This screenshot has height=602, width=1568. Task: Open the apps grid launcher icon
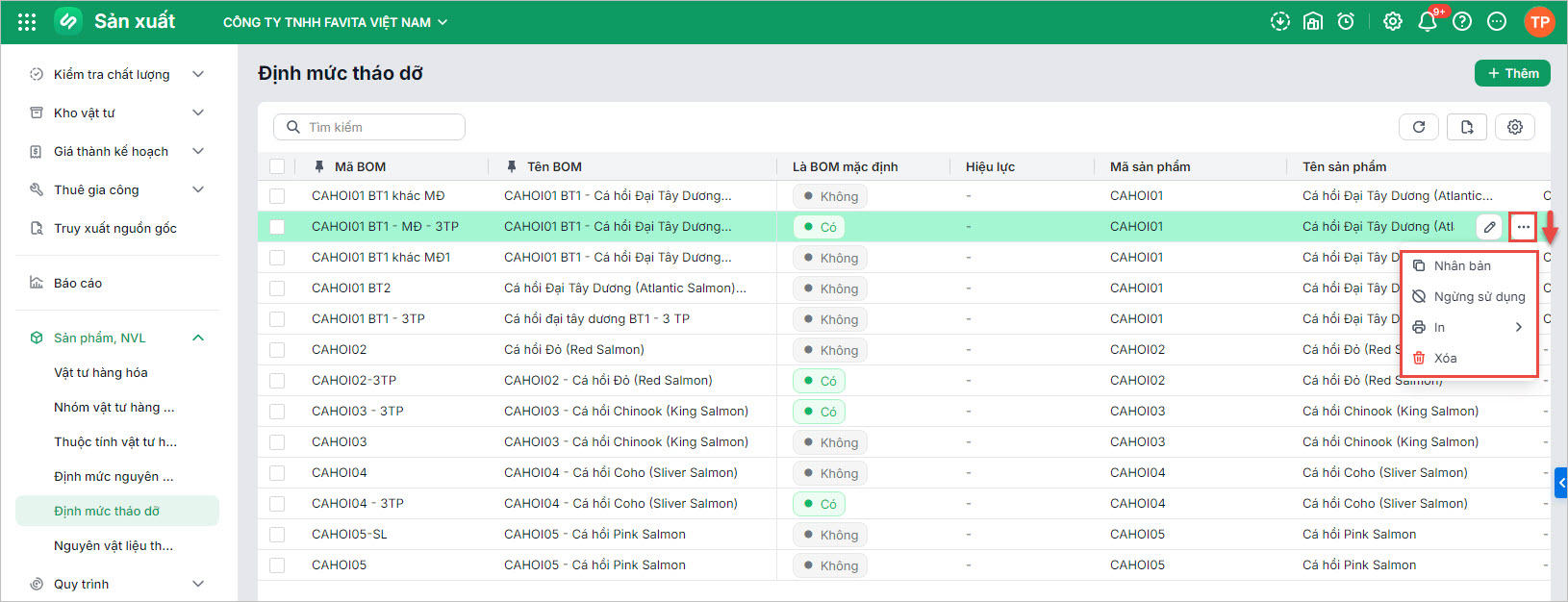pos(27,22)
